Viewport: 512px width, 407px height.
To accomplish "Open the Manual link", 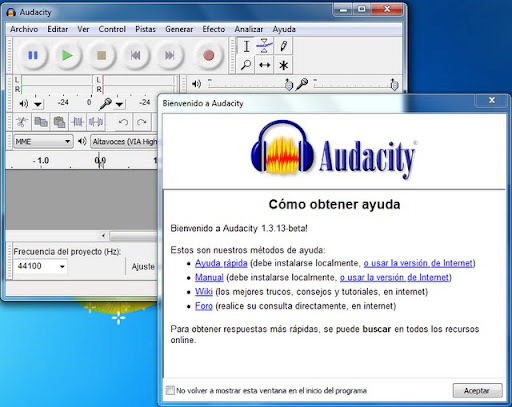I will pos(209,277).
